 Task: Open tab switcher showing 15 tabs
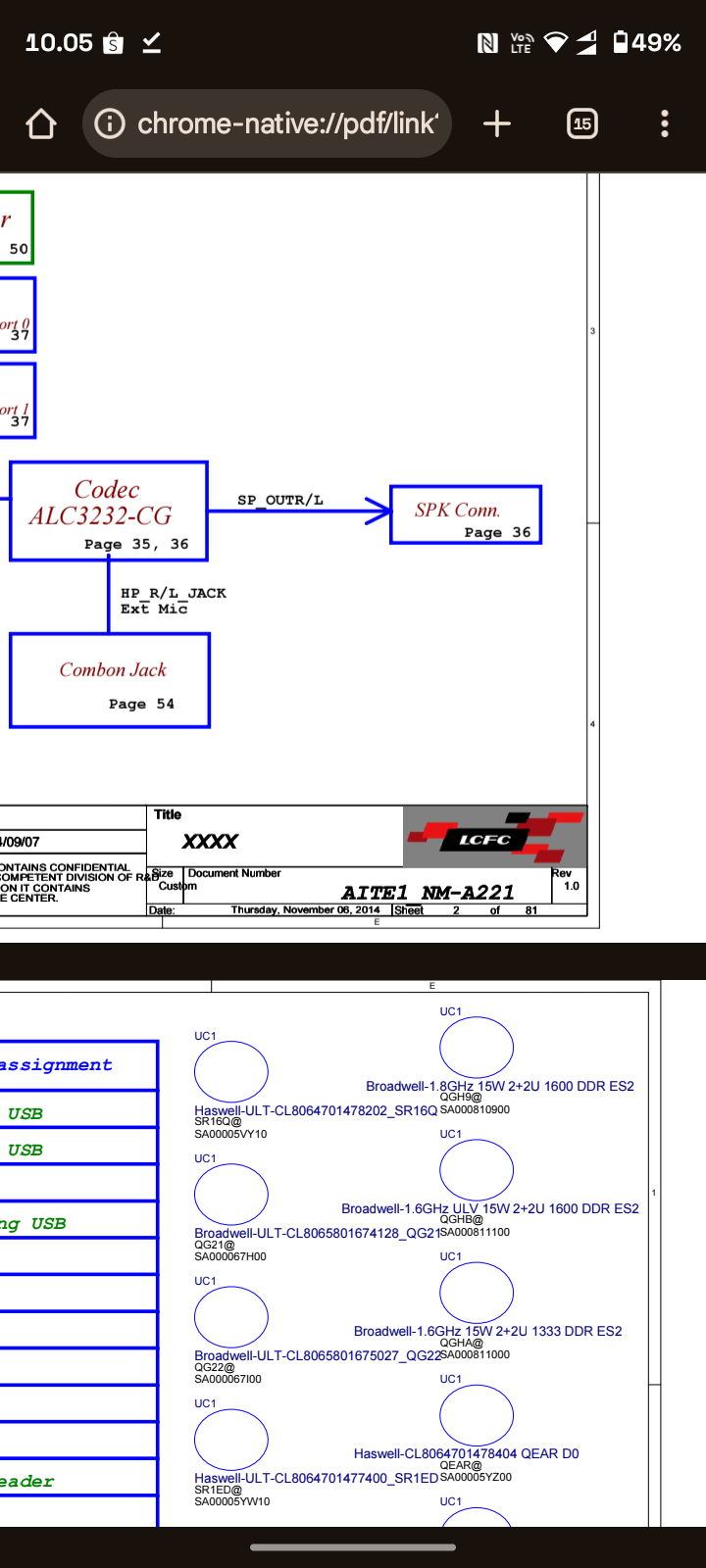click(582, 123)
